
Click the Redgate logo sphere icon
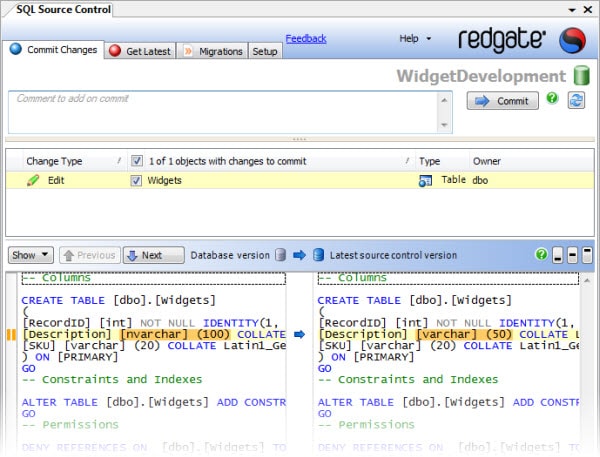tap(573, 39)
